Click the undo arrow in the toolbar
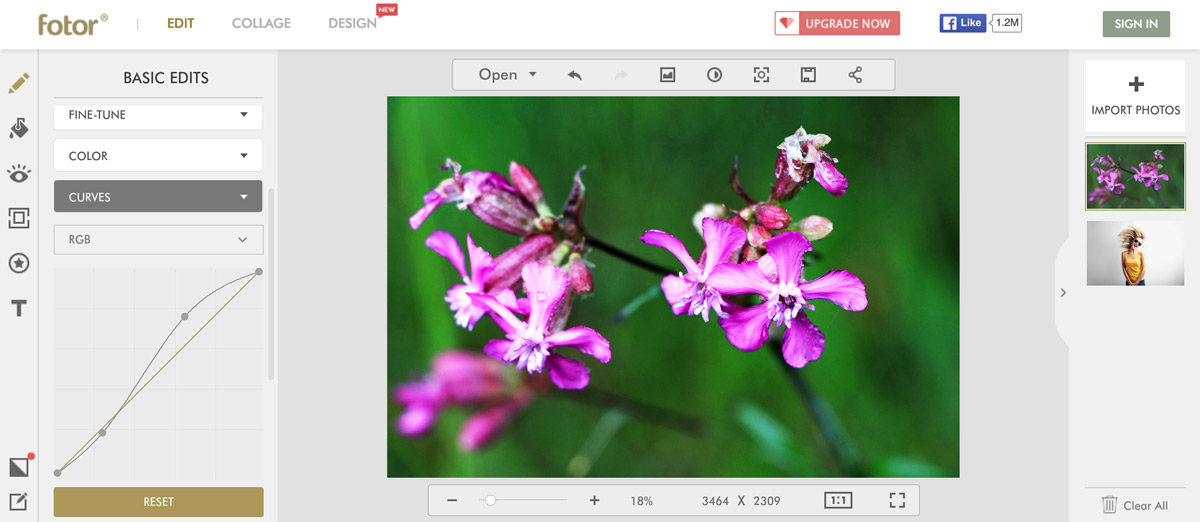 pos(574,75)
